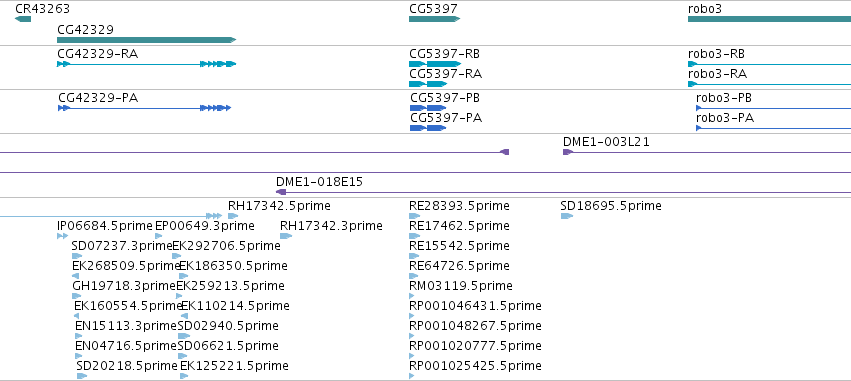The image size is (851, 381).
Task: Click the IP06684.5prime EST arrow
Action: 62,236
